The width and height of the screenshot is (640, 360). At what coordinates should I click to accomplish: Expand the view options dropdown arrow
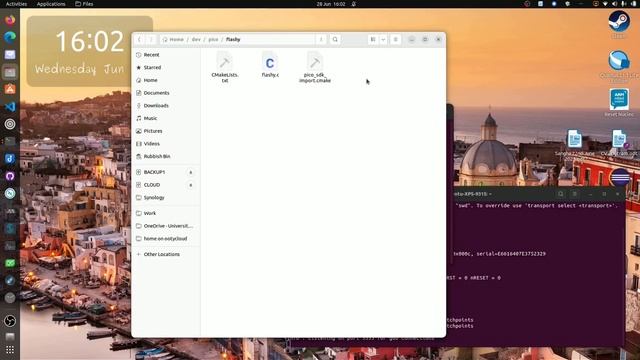point(383,40)
